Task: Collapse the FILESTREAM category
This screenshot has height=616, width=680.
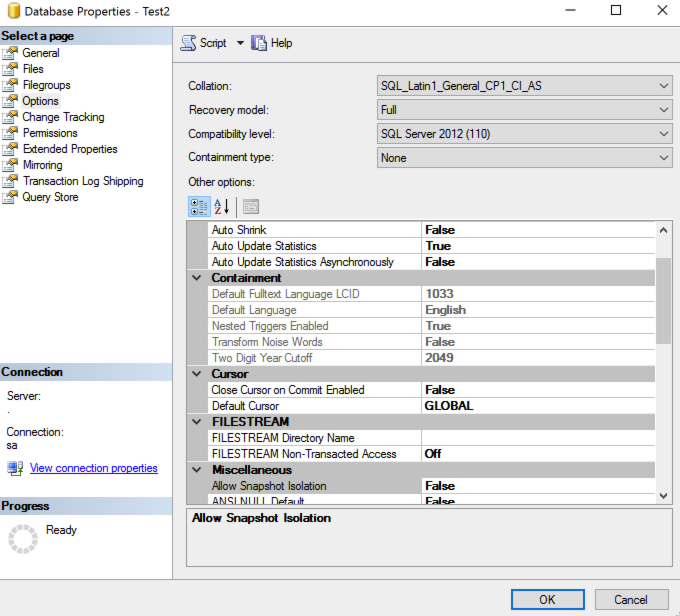Action: [x=197, y=422]
